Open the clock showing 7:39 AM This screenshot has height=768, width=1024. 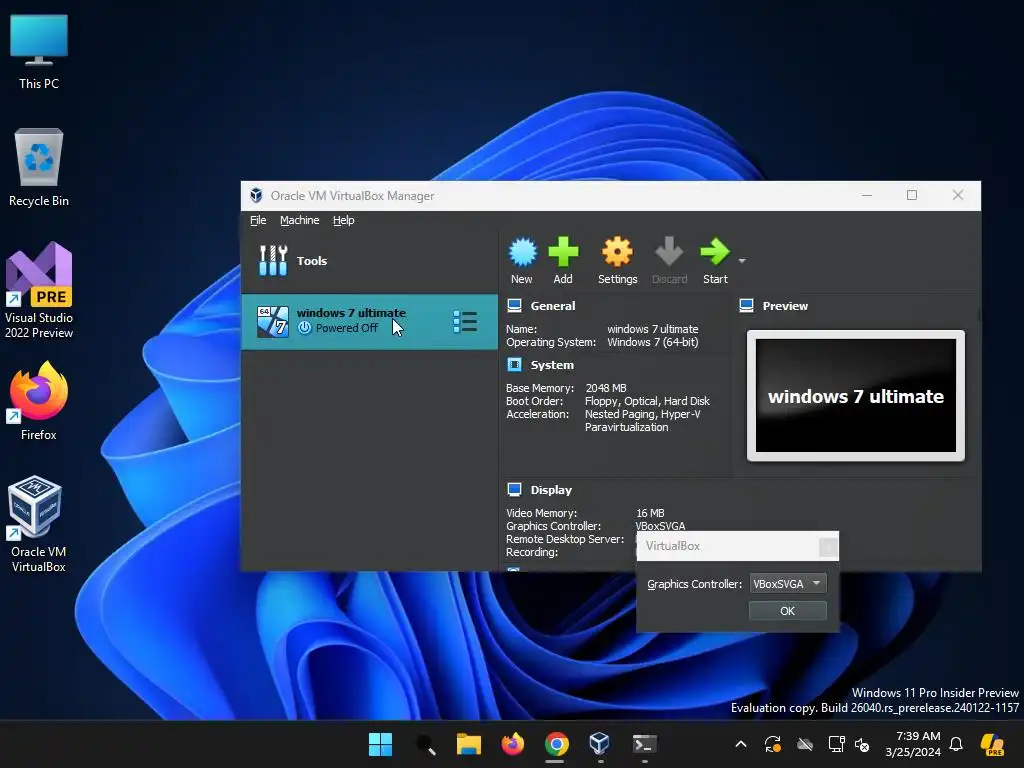(913, 744)
